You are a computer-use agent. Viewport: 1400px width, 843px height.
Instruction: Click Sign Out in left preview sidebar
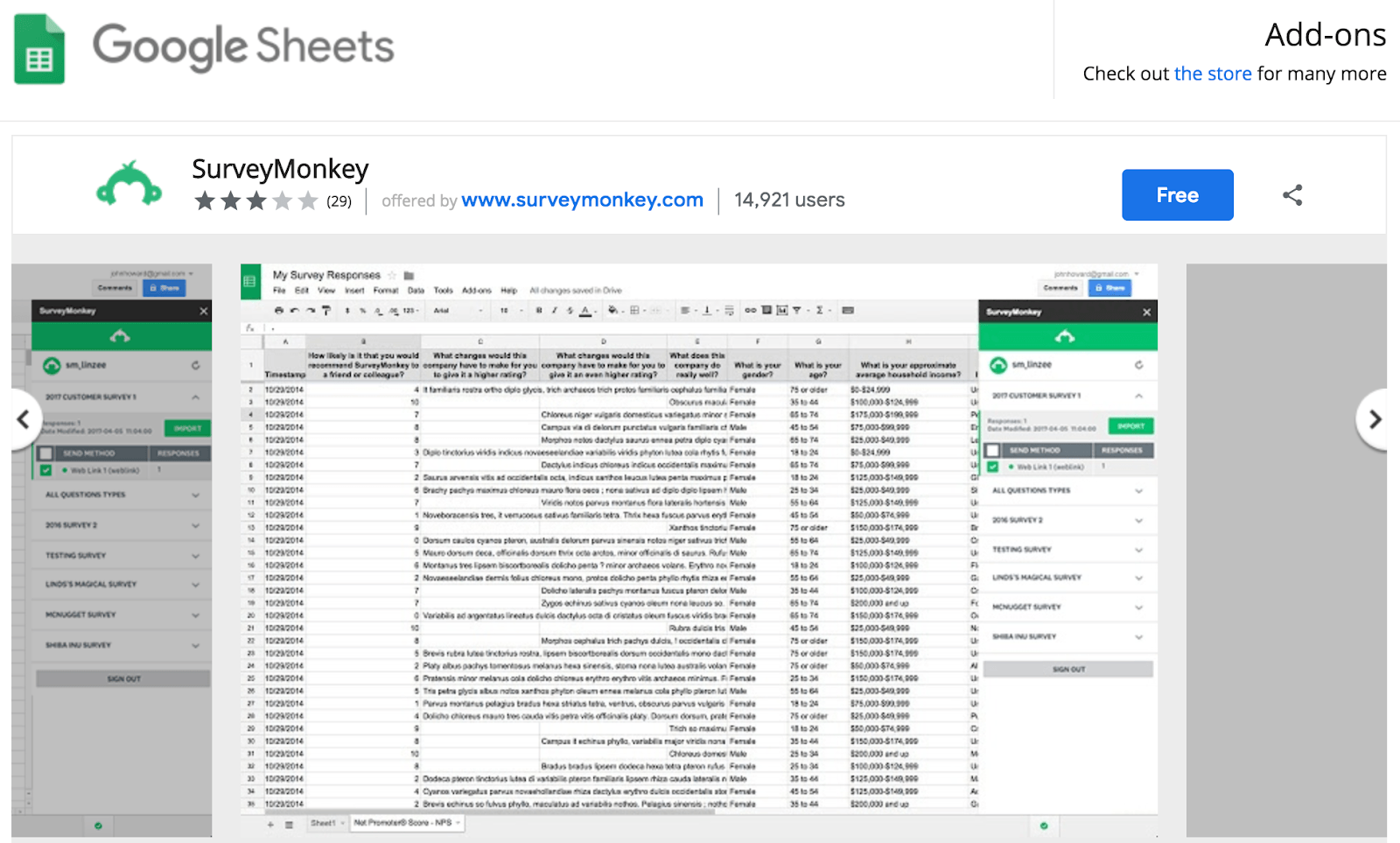pos(123,678)
